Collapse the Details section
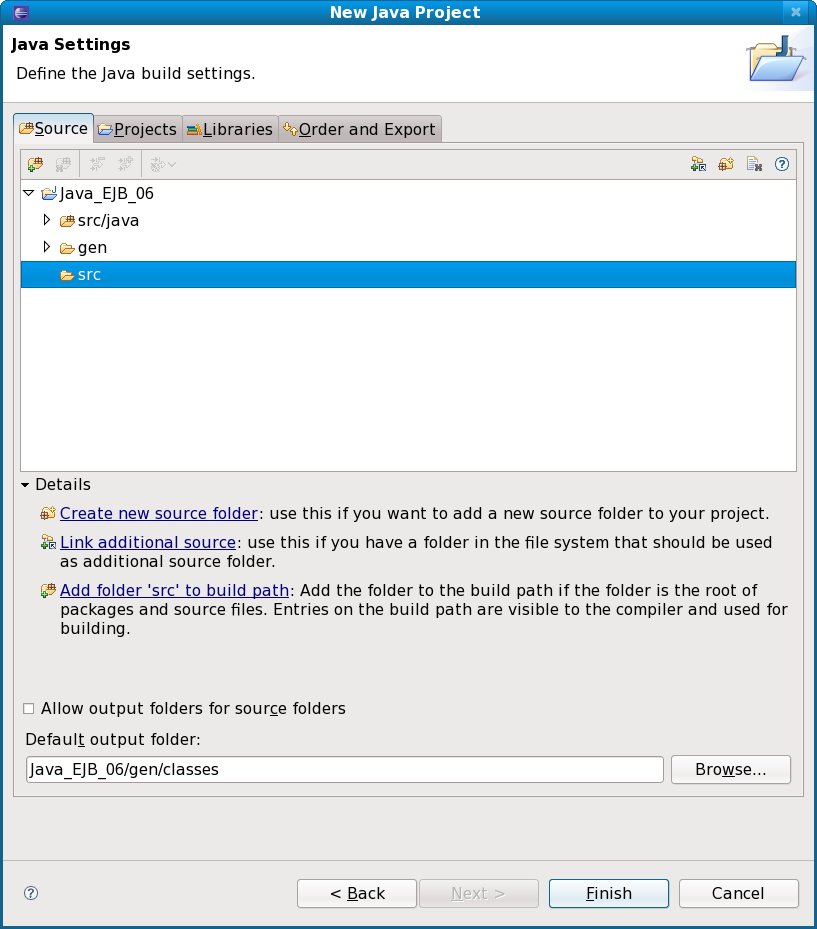 tap(25, 485)
